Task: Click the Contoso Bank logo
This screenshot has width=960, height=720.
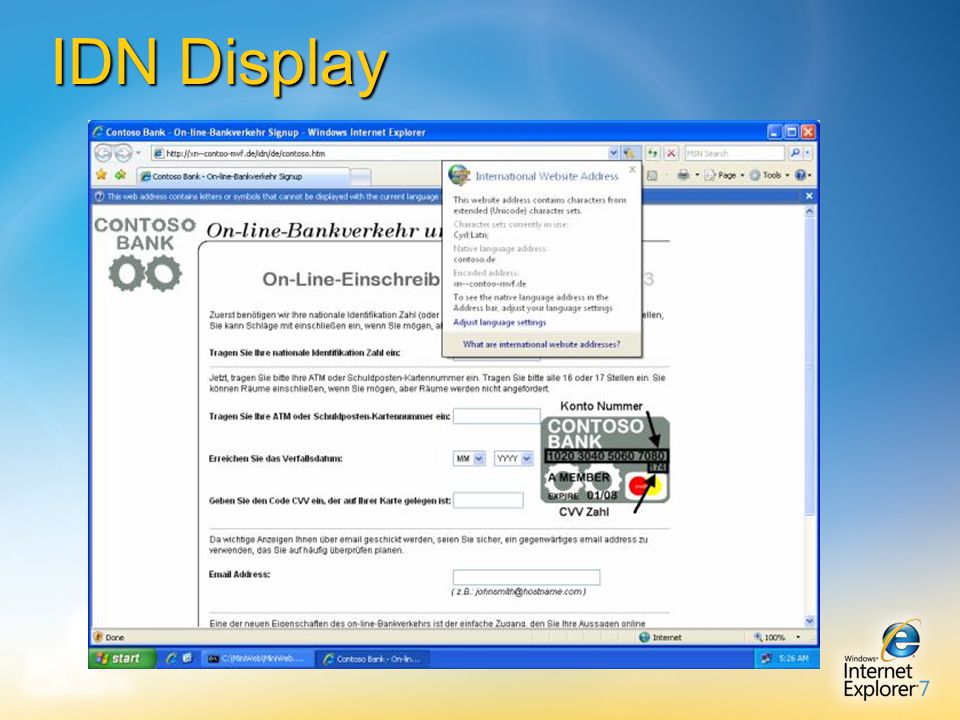Action: tap(145, 253)
